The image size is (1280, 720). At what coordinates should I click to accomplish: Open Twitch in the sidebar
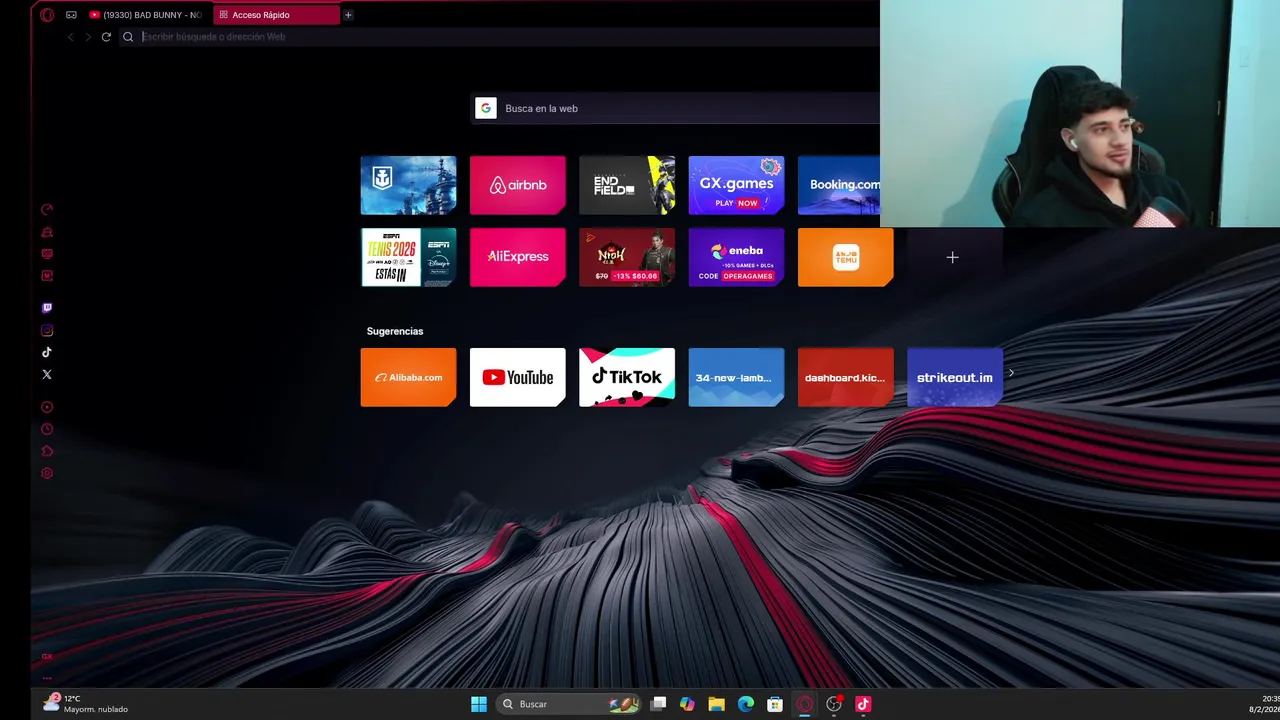pos(47,308)
